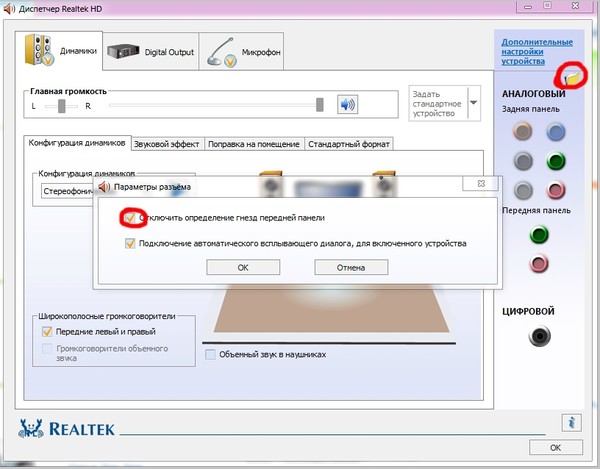Screen dimensions: 600x469
Task: Click the grey rear panel jack beside the green jack
Action: (523, 161)
